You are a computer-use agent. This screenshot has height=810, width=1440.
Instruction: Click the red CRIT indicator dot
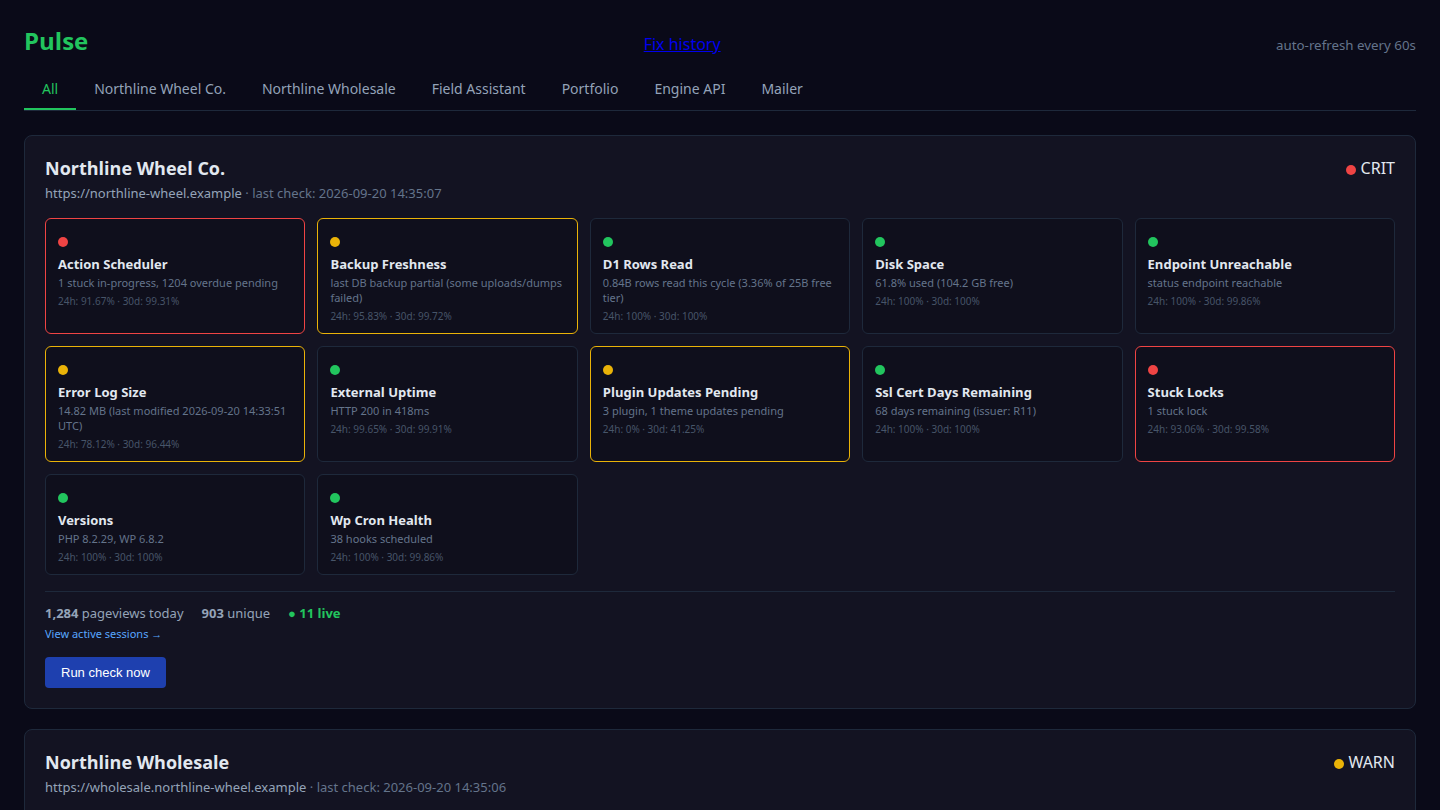[1351, 170]
